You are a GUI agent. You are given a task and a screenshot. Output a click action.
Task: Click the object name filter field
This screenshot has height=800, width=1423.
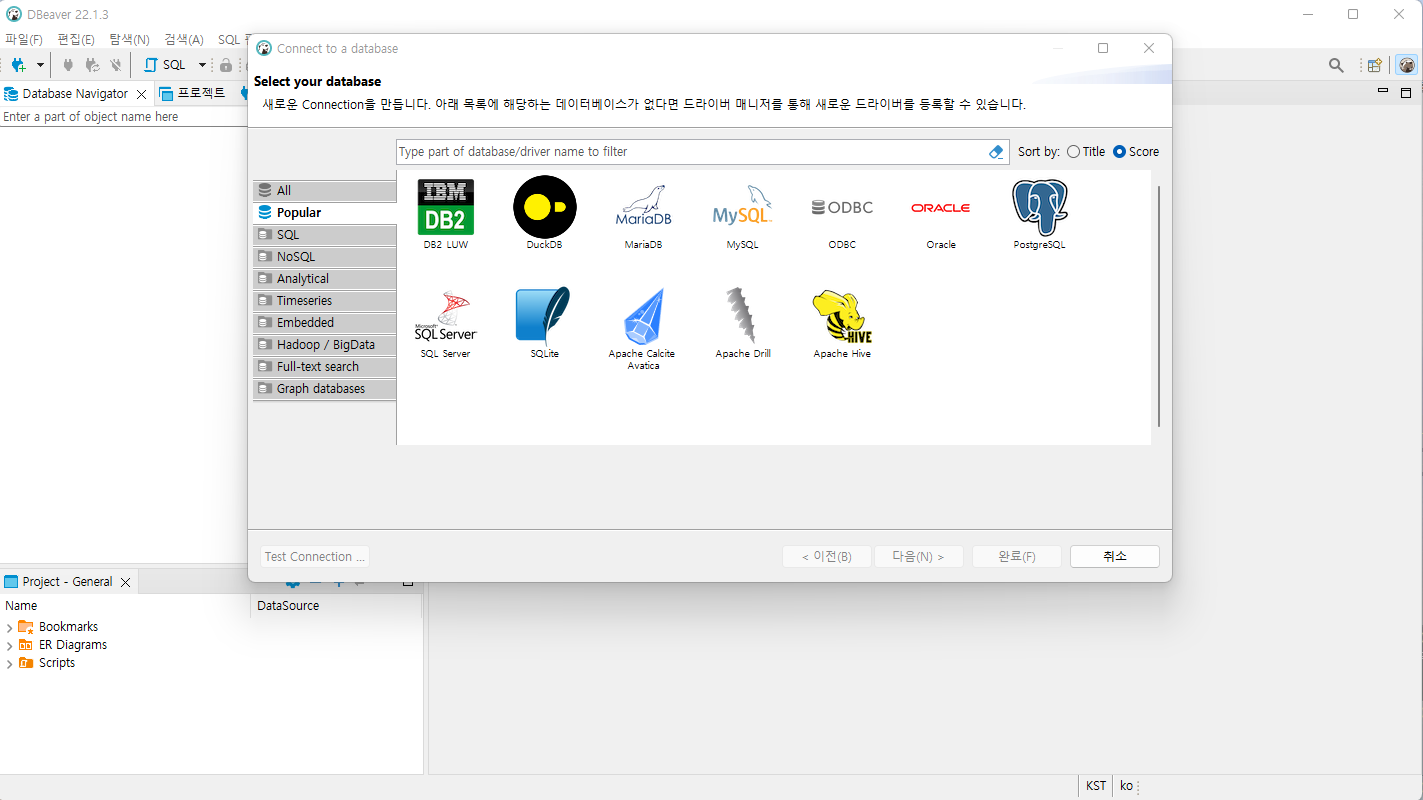(x=124, y=117)
